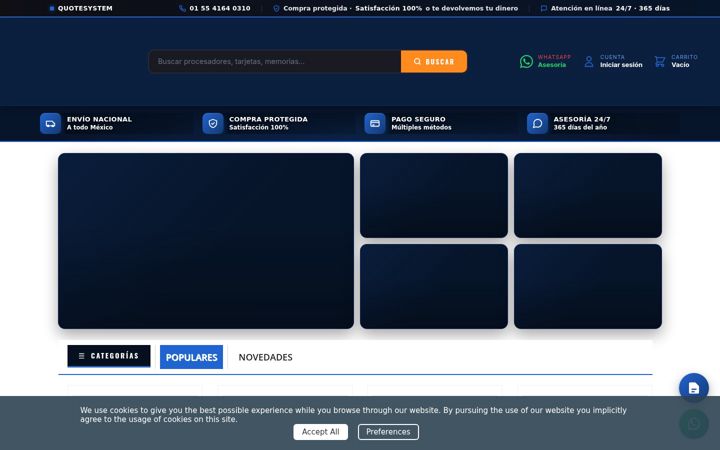Click 'Satisfacción 100% o te devolvemos tu dinero' text
720x450 pixels.
[x=436, y=8]
